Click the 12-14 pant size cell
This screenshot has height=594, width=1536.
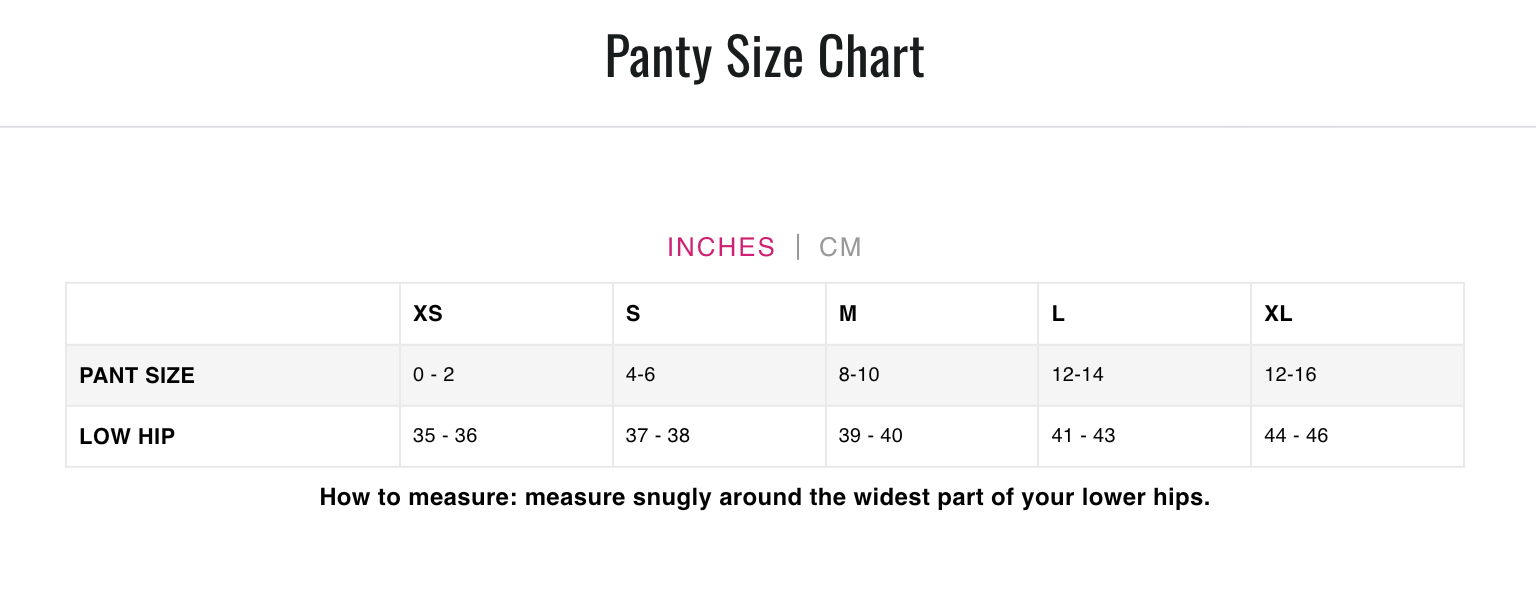(x=1145, y=376)
